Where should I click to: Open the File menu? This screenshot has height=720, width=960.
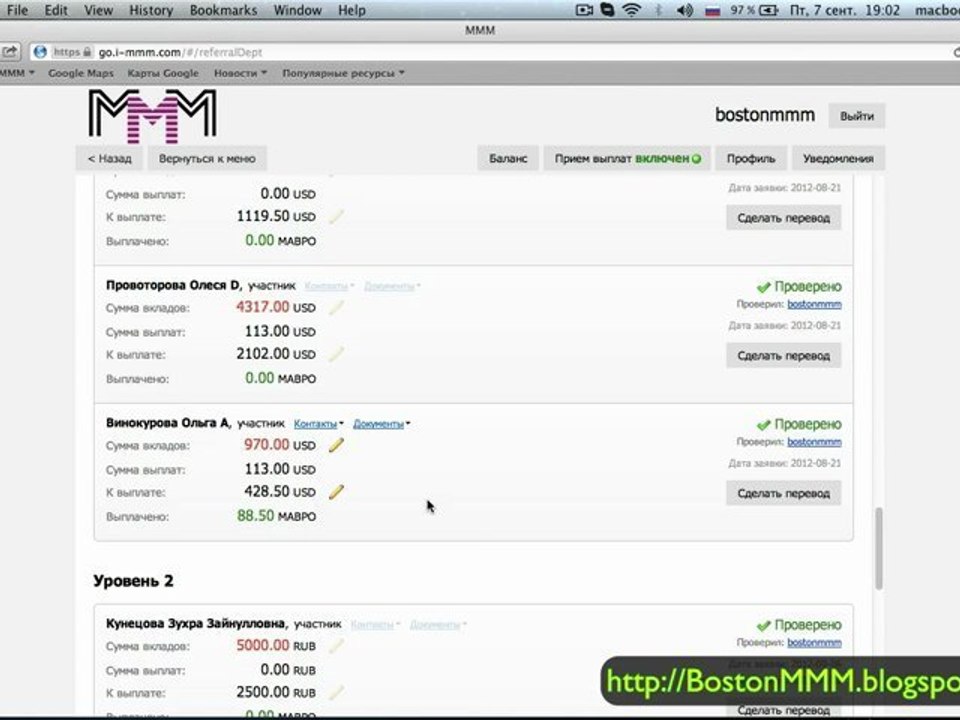(17, 10)
